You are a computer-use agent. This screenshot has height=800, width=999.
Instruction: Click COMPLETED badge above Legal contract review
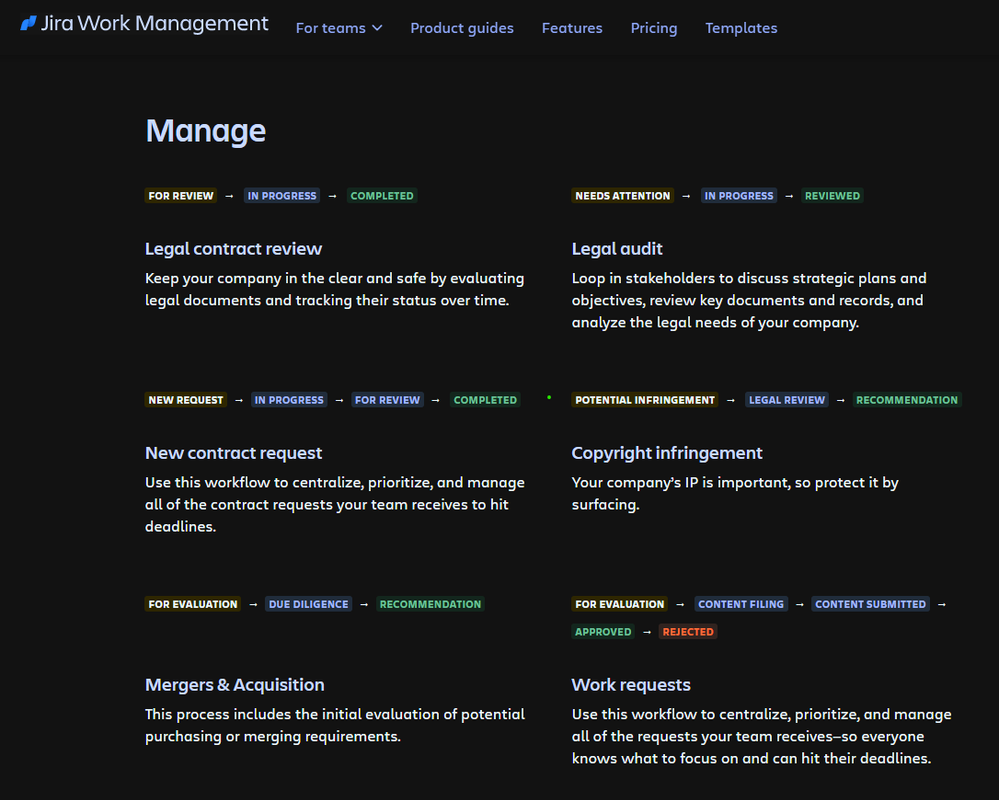[382, 196]
